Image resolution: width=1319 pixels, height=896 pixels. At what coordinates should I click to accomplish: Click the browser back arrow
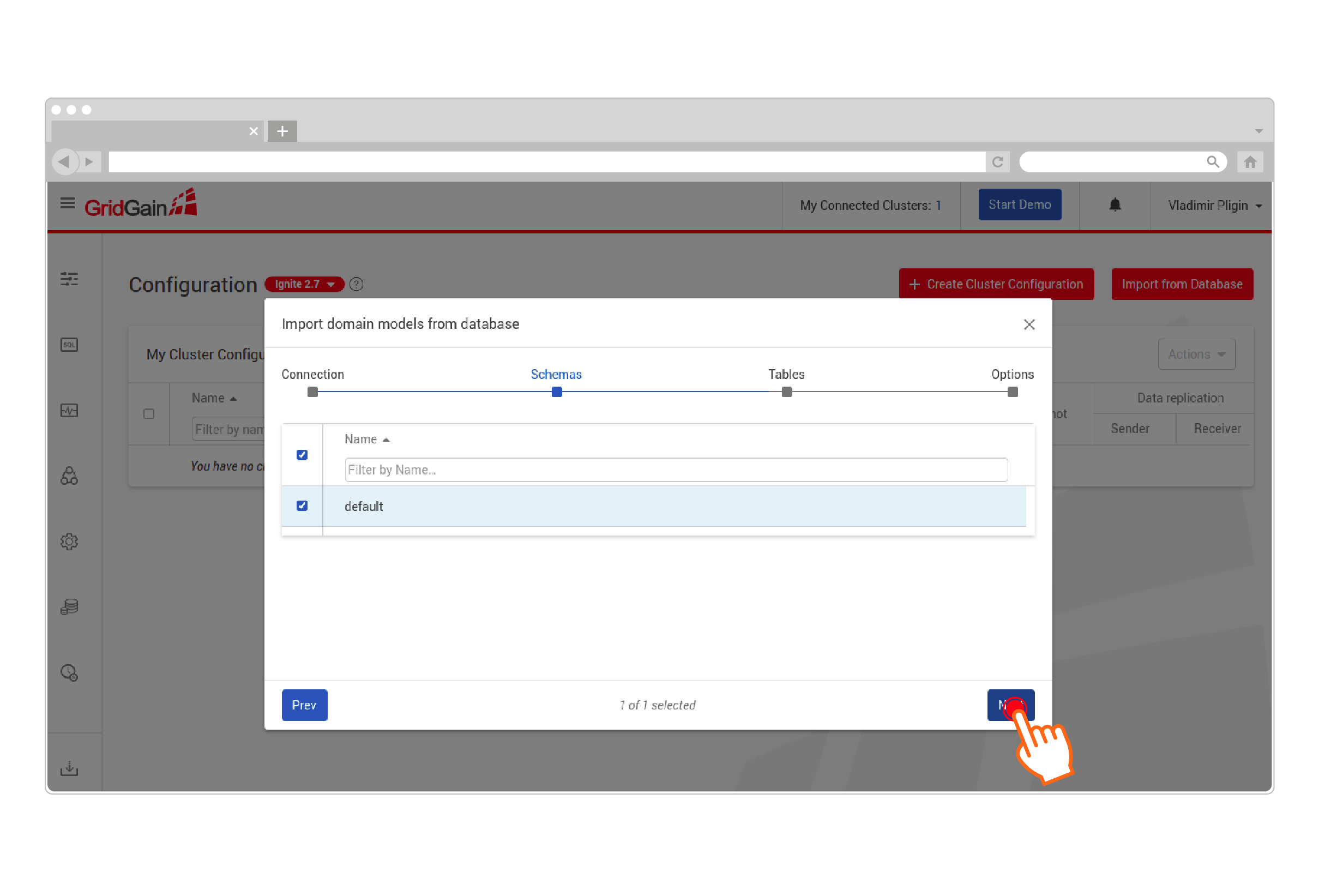64,162
